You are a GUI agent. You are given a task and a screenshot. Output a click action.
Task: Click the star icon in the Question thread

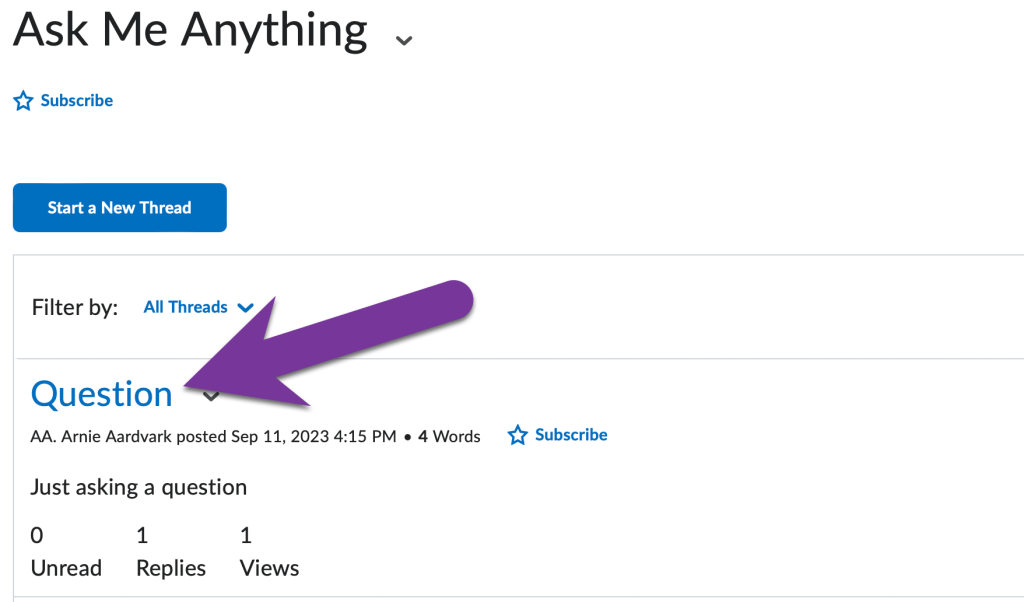pyautogui.click(x=517, y=436)
